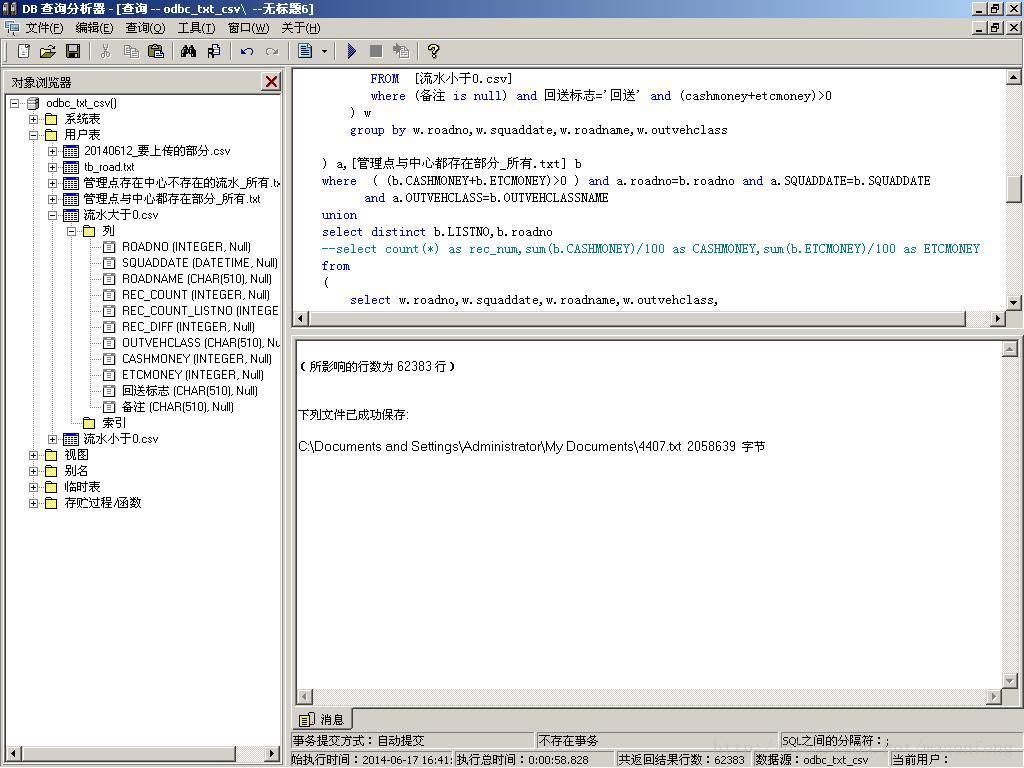Click the Cut scissors icon

click(x=105, y=51)
